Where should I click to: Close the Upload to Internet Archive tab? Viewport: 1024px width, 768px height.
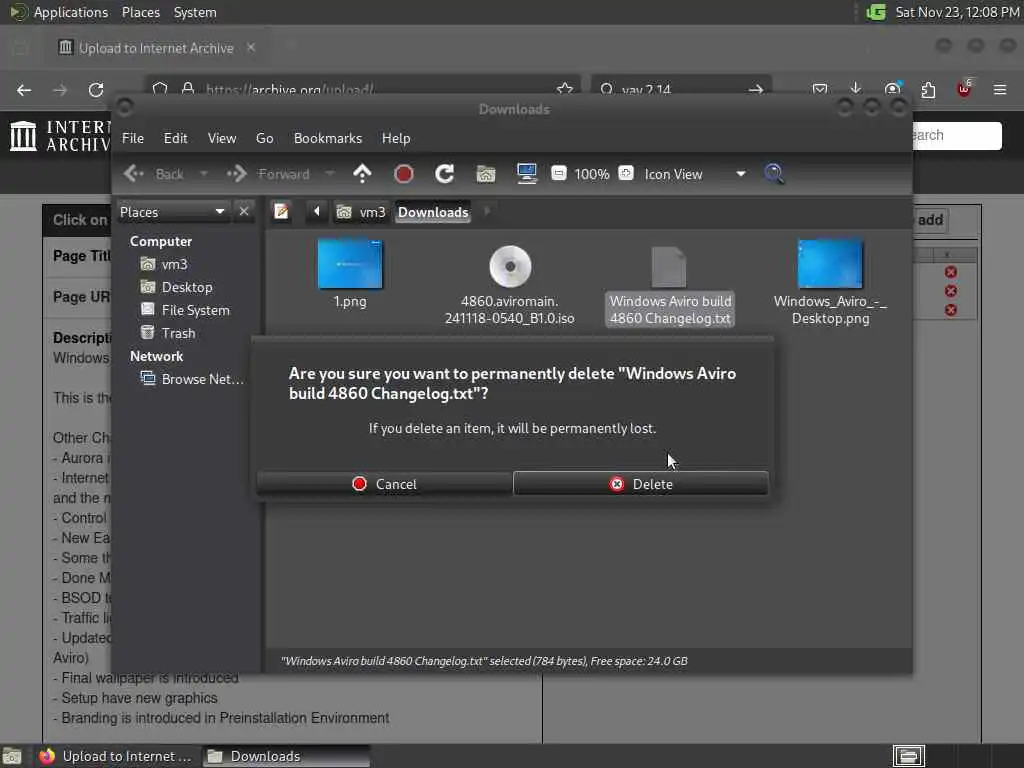251,47
